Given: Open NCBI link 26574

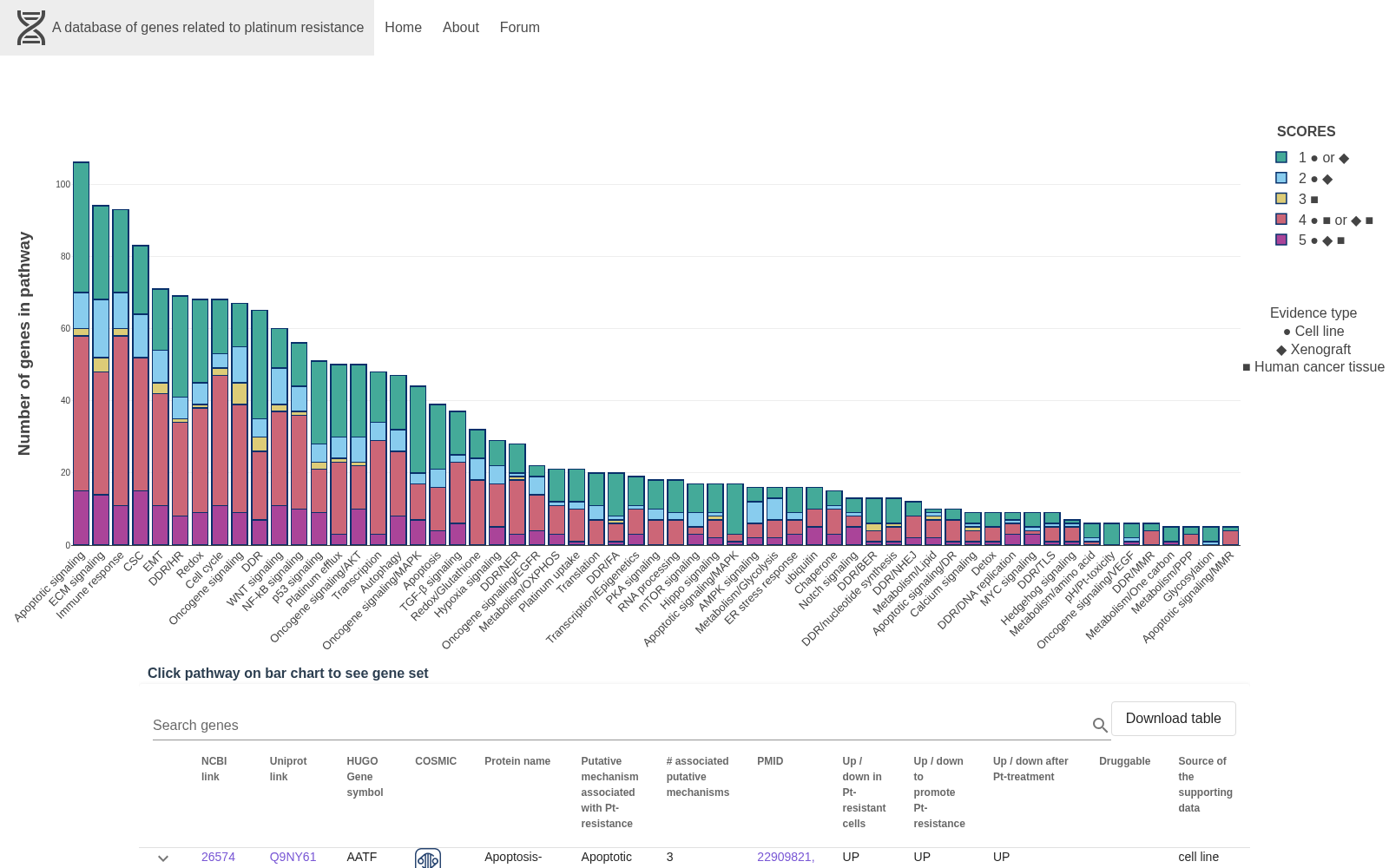Looking at the screenshot, I should tap(218, 857).
